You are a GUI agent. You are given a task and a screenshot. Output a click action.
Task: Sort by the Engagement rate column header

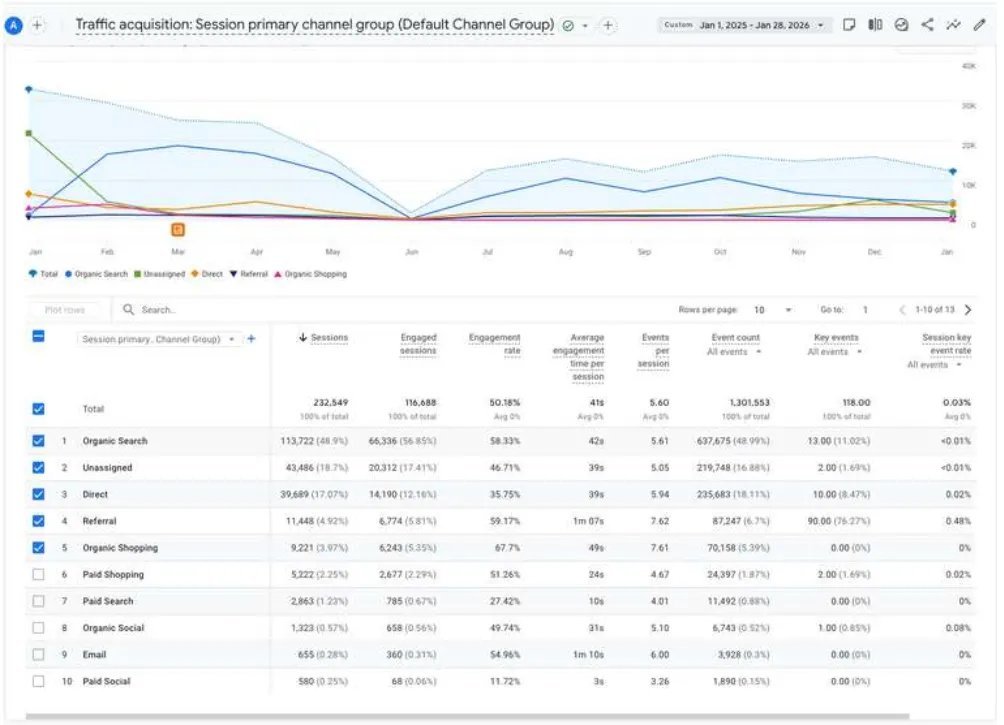click(x=494, y=344)
